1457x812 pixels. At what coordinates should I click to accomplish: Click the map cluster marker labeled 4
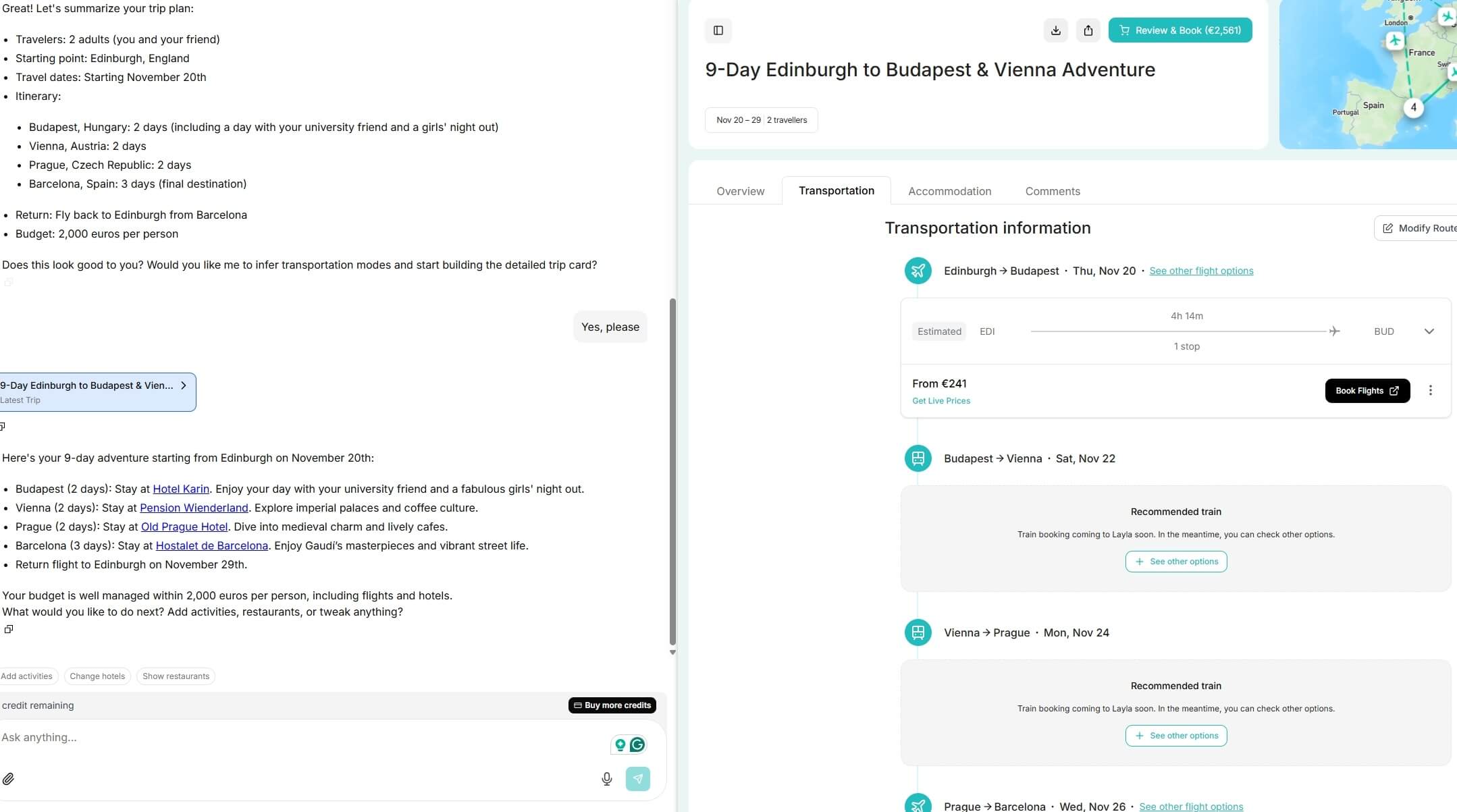click(x=1413, y=107)
